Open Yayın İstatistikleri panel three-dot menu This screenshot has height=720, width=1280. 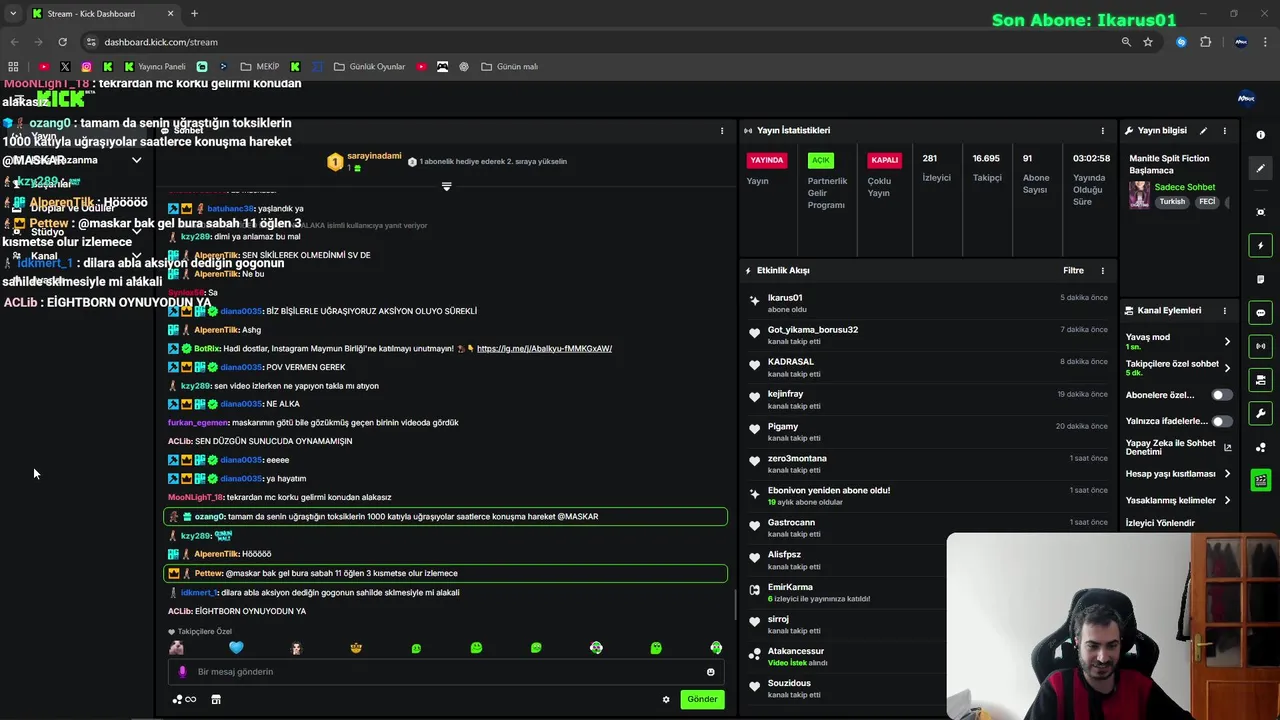[1103, 131]
